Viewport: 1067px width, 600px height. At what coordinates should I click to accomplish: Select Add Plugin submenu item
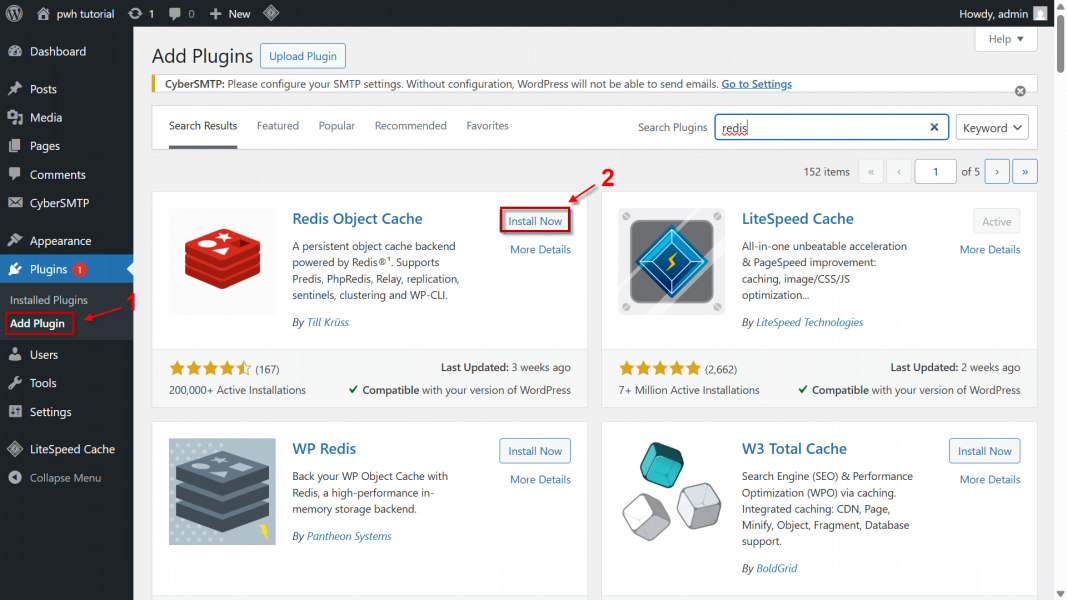37,323
